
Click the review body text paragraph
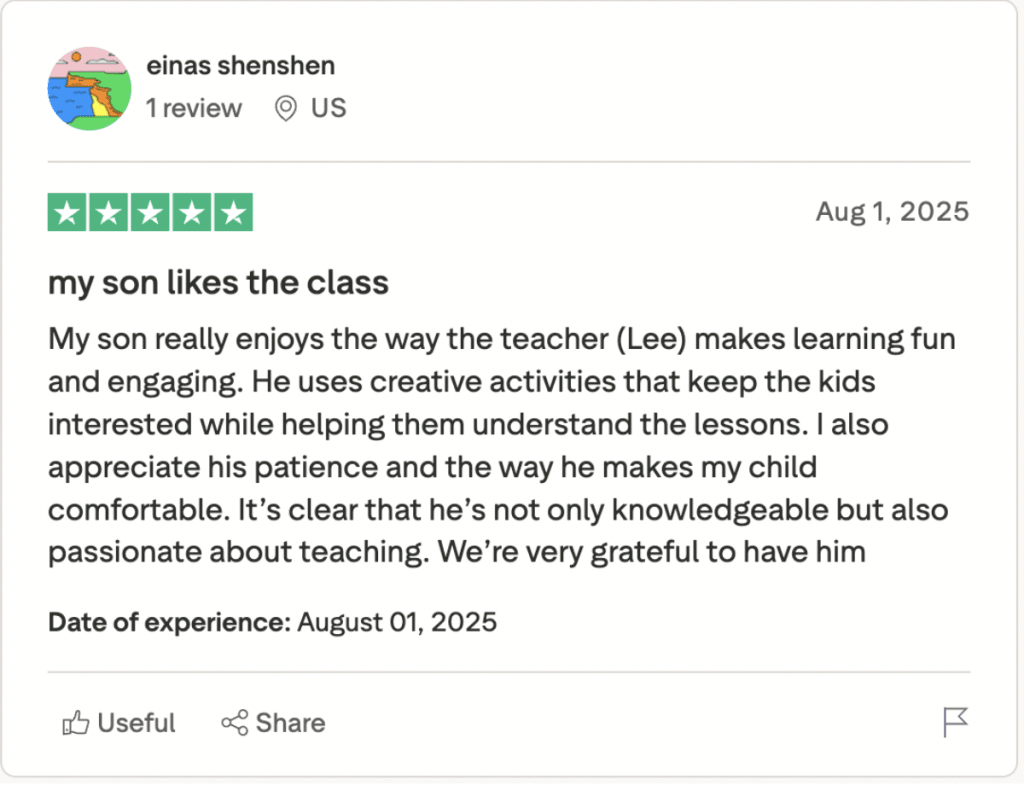pyautogui.click(x=500, y=445)
